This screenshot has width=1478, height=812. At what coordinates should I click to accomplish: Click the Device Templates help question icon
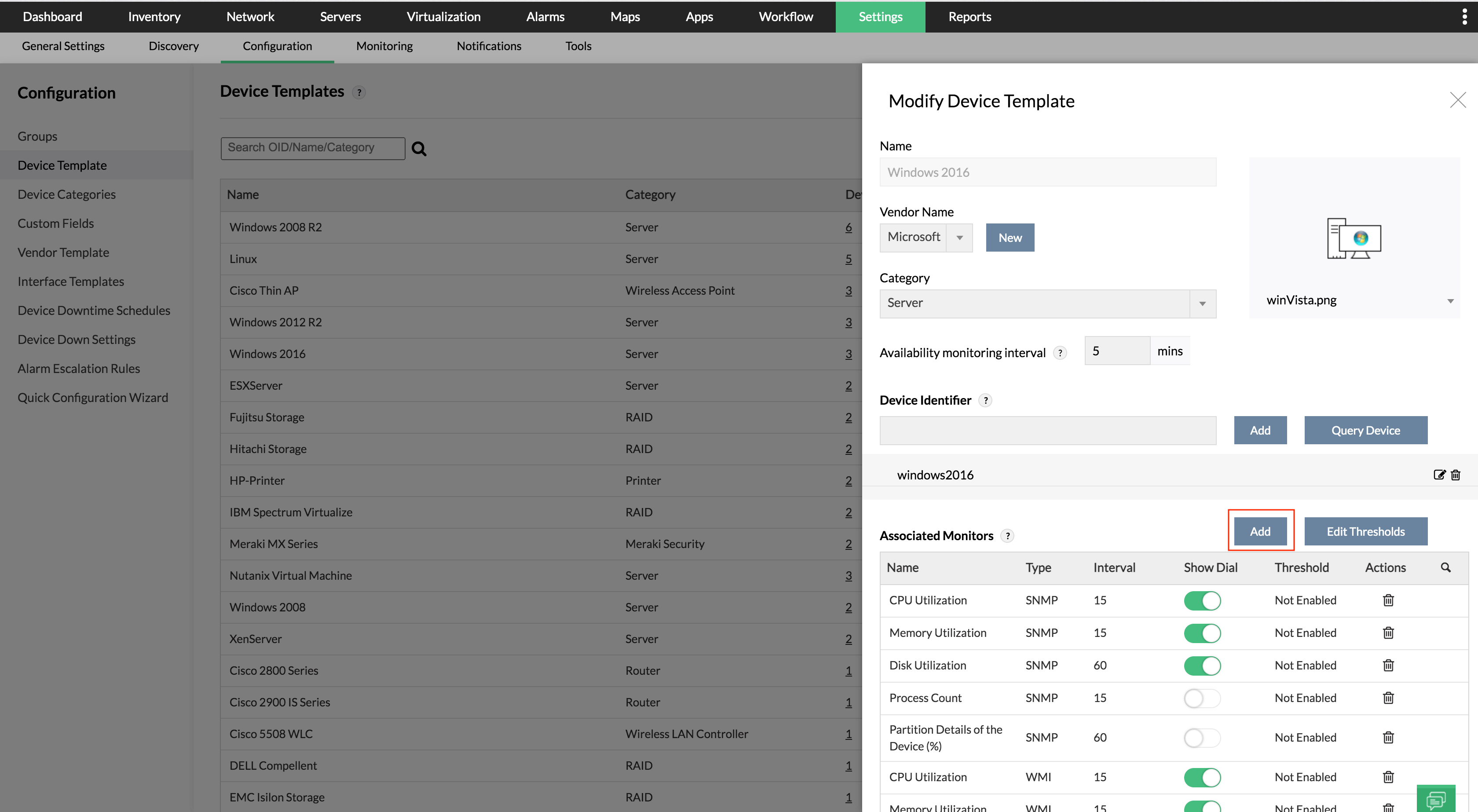(x=359, y=92)
